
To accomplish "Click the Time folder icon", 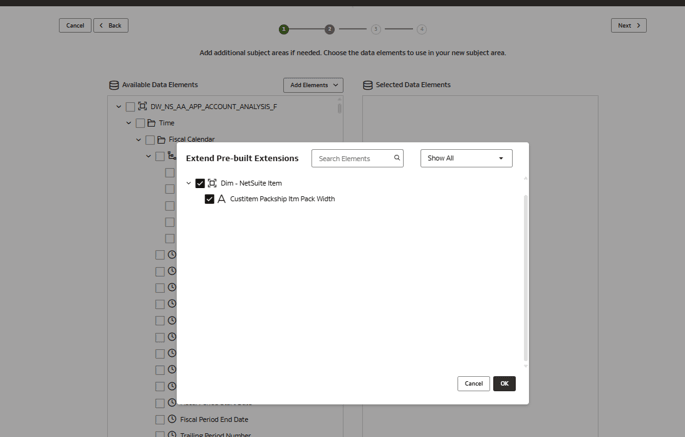I will (152, 123).
